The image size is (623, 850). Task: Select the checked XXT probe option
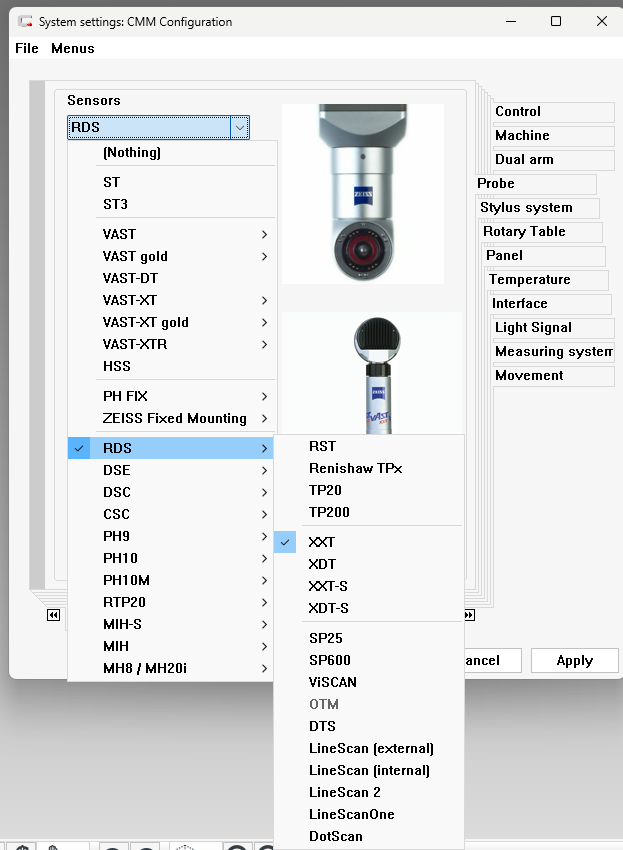[322, 542]
